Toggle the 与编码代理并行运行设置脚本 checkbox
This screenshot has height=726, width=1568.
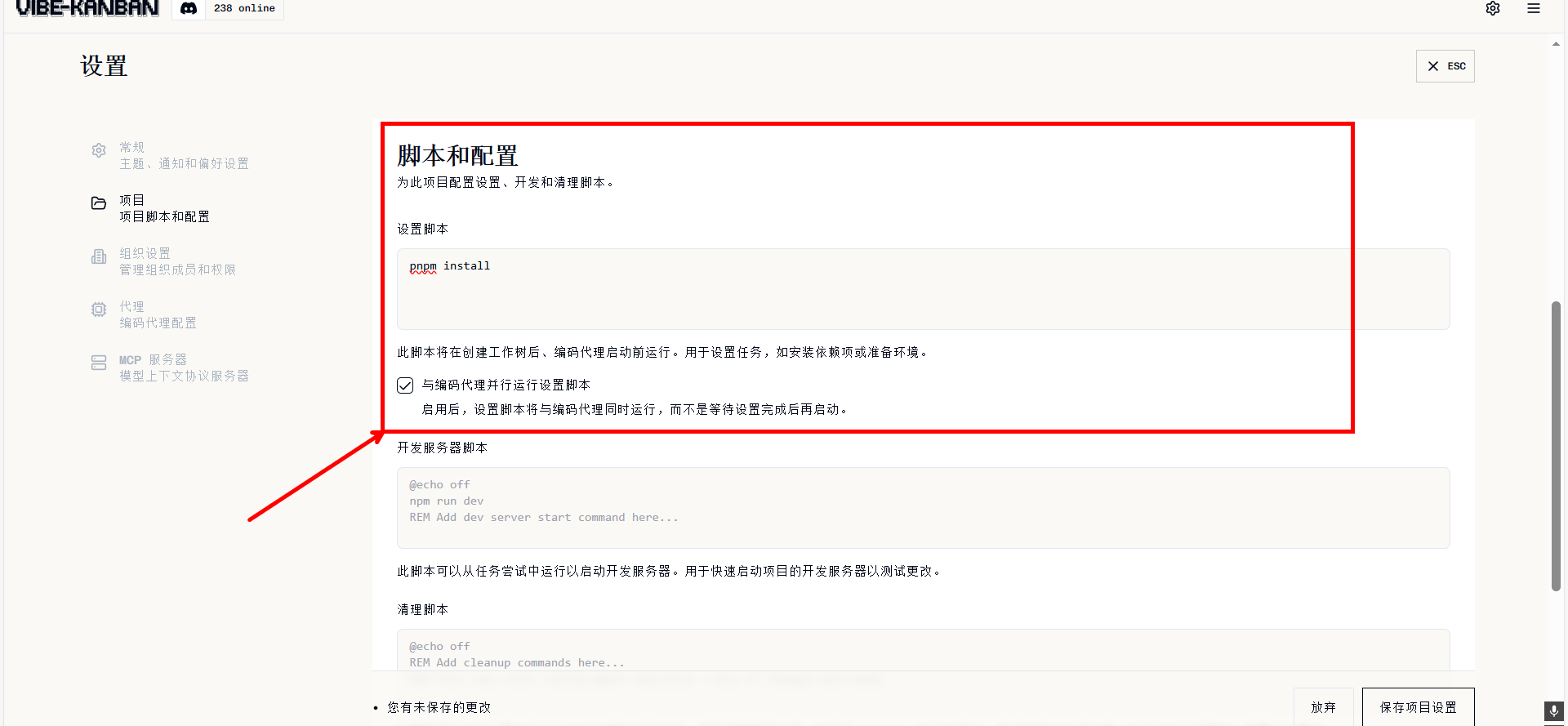405,385
